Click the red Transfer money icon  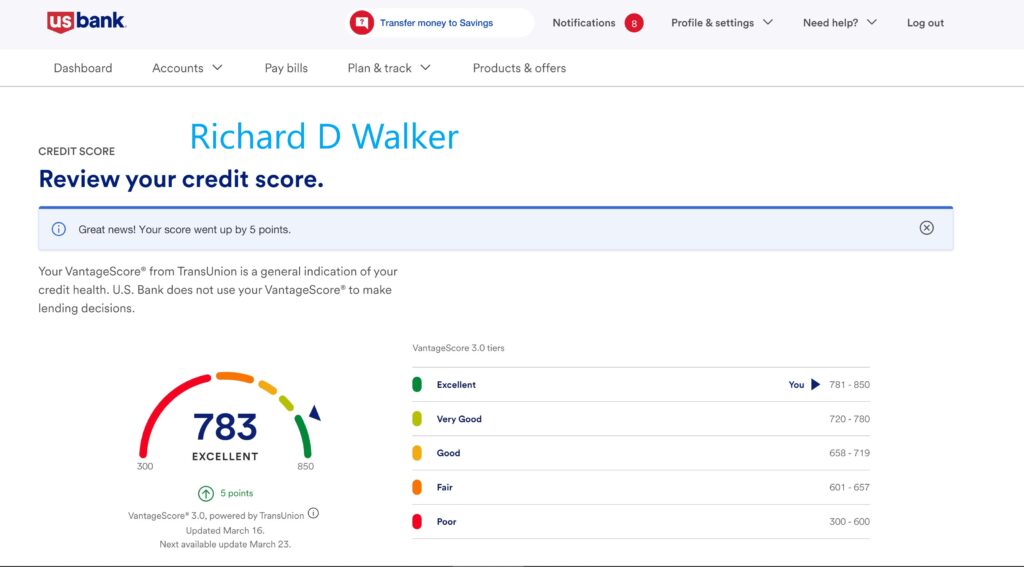coord(361,23)
